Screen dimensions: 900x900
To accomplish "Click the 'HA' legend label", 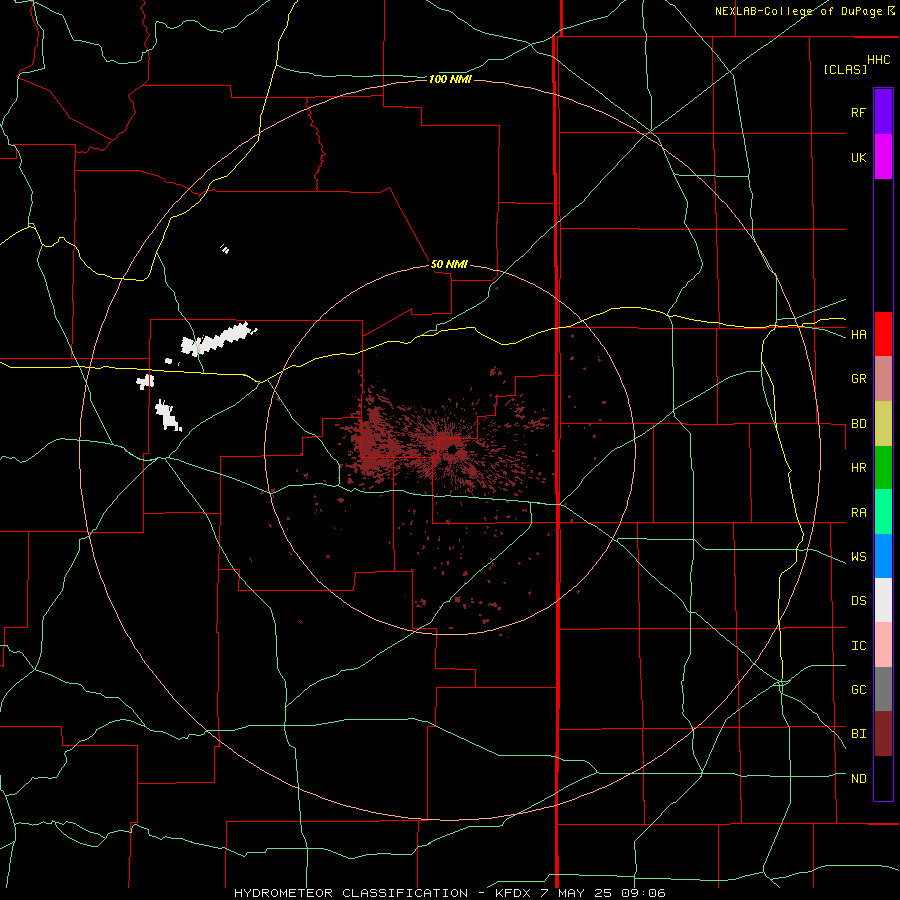I will pyautogui.click(x=858, y=335).
